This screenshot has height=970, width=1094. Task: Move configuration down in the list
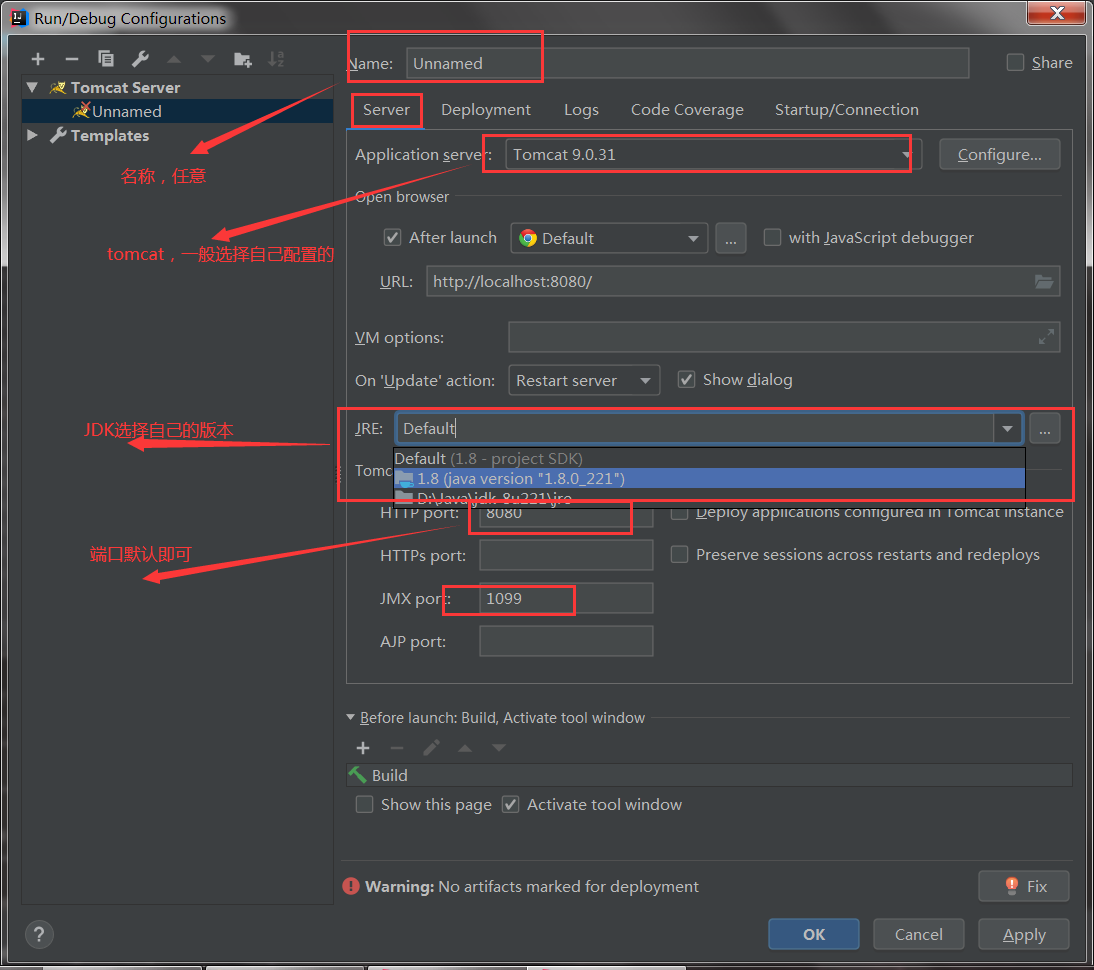(x=207, y=59)
